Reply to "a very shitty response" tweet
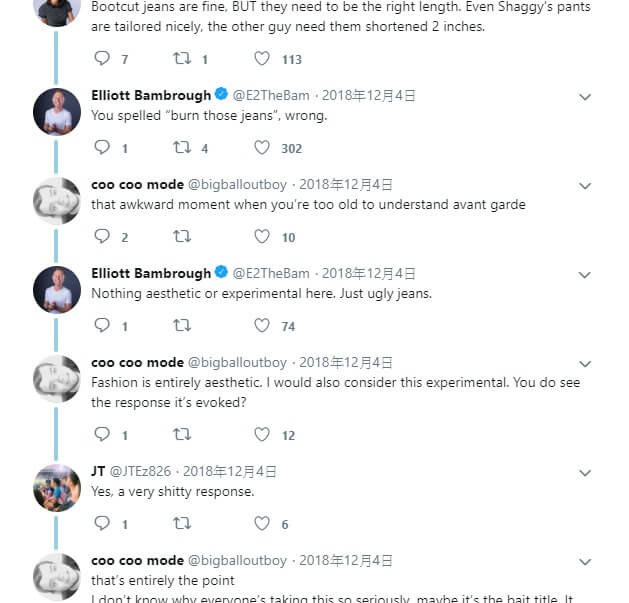Viewport: 629px width, 603px height. pos(101,524)
